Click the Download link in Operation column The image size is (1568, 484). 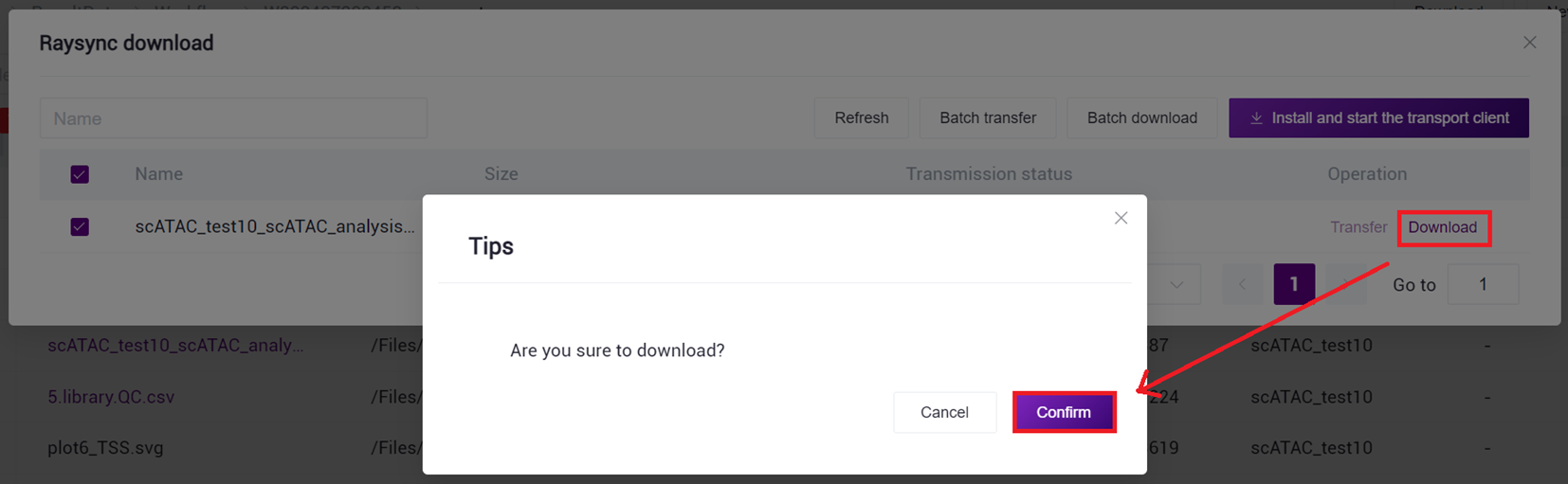pyautogui.click(x=1442, y=227)
